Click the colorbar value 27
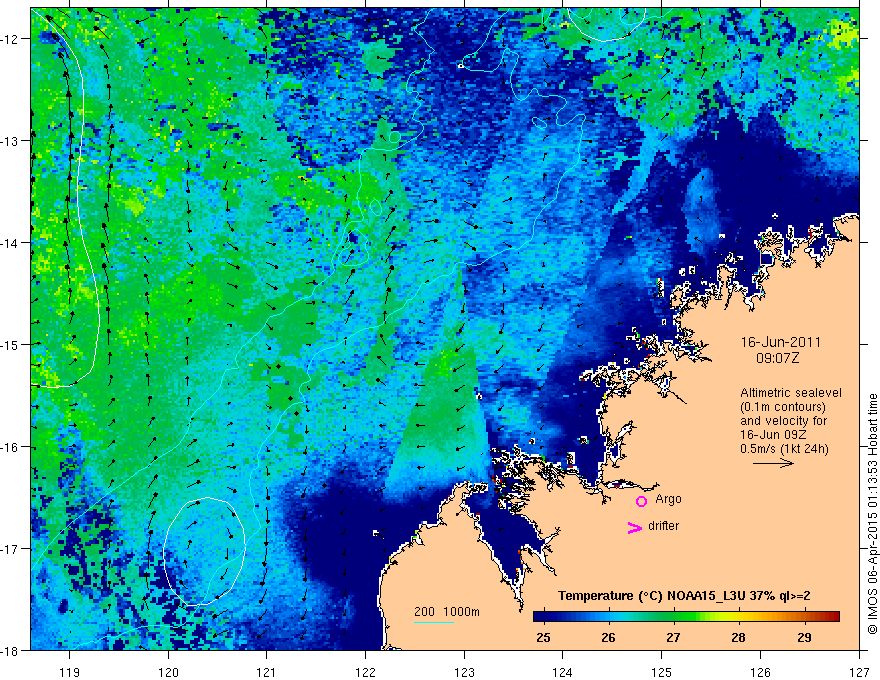This screenshot has width=880, height=680. pos(673,637)
